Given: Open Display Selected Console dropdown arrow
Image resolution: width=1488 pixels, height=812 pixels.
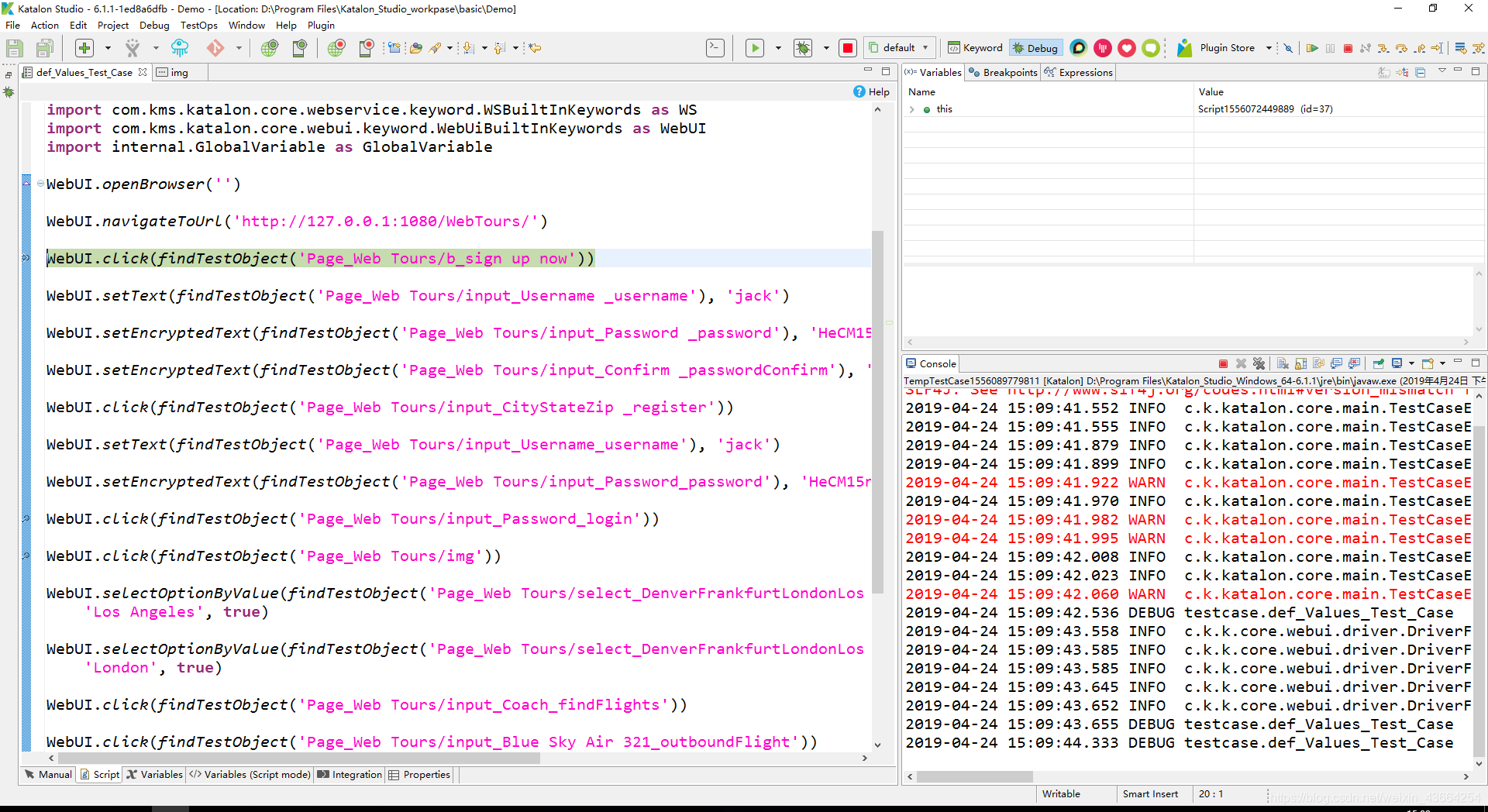Looking at the screenshot, I should coord(1411,363).
